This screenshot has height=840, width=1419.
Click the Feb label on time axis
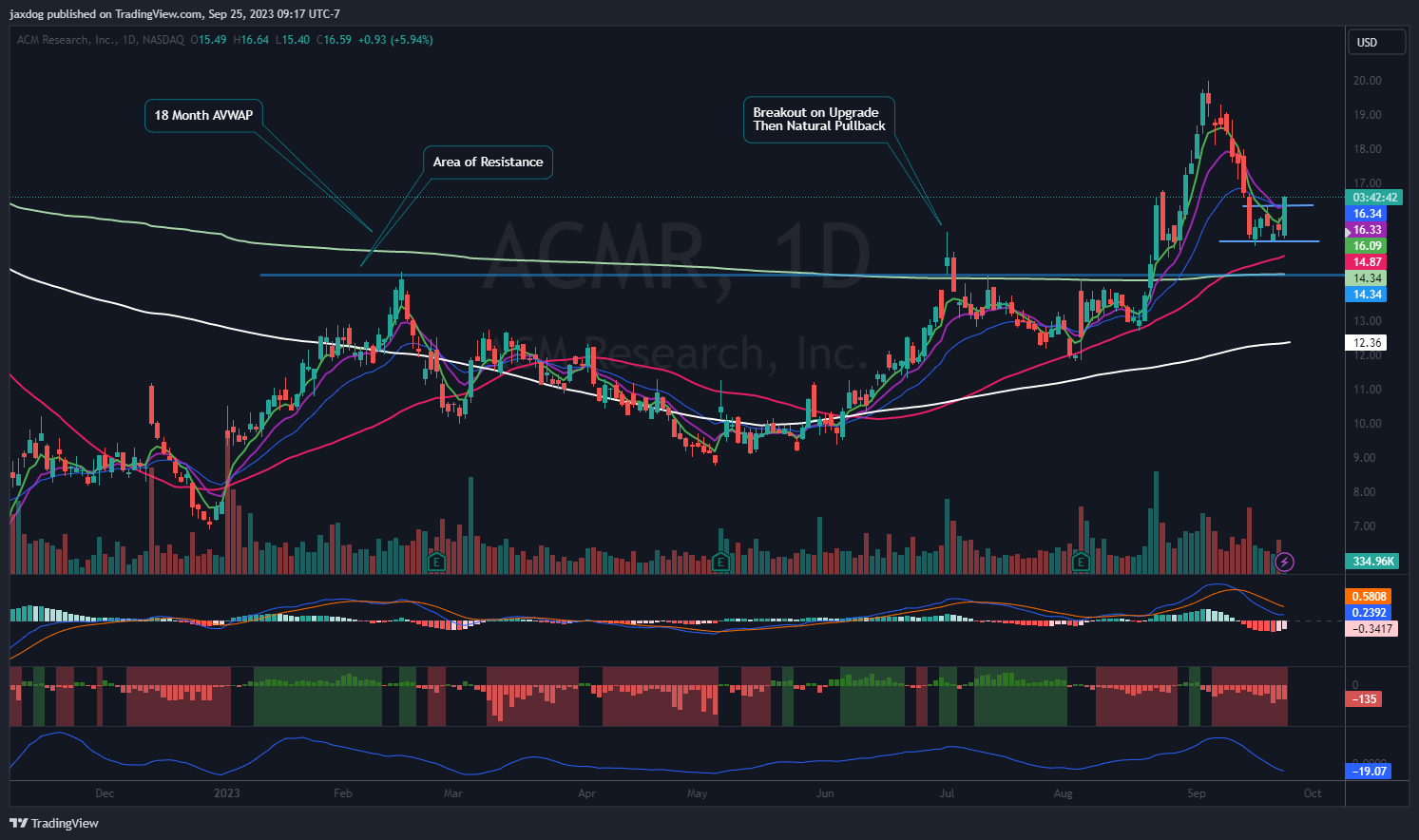(x=343, y=793)
